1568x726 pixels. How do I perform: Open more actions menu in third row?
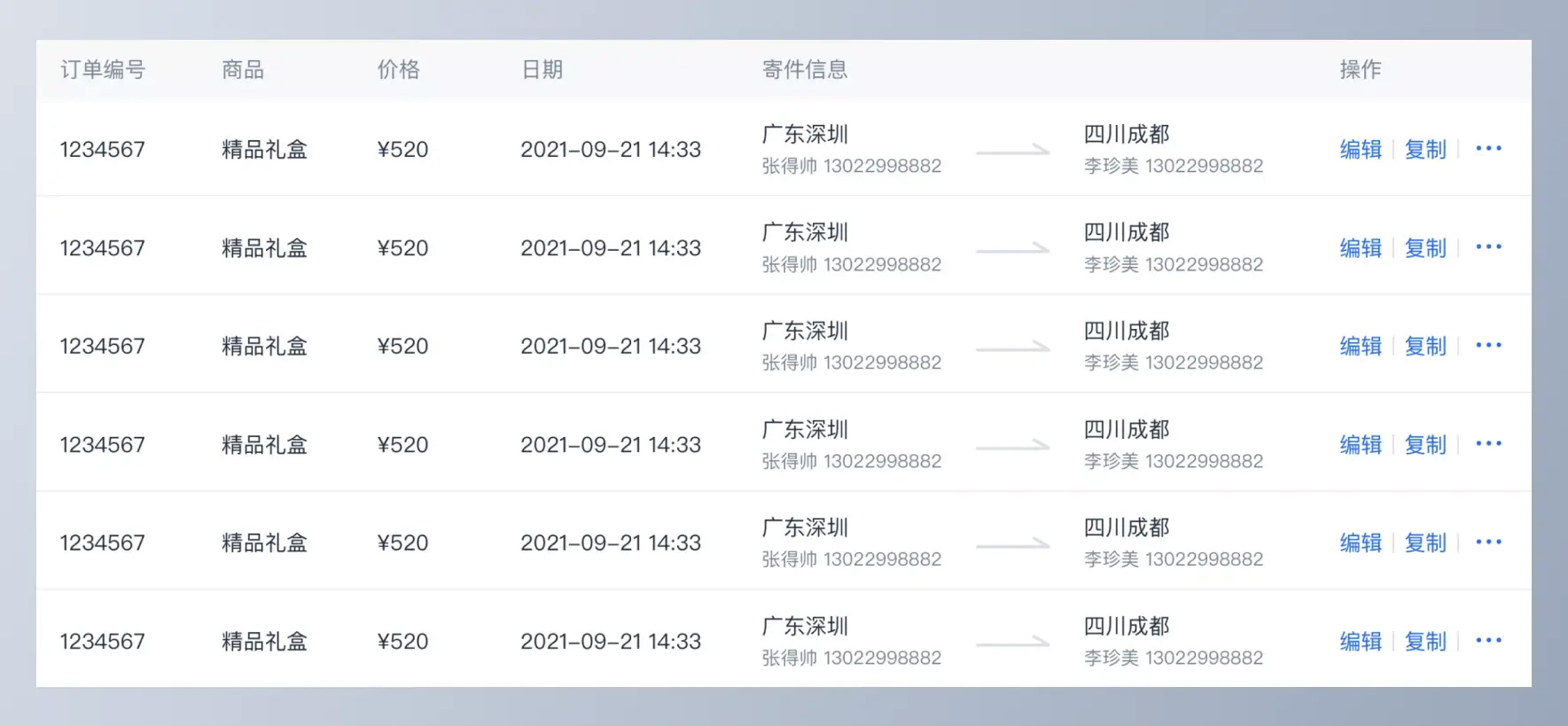(x=1488, y=345)
